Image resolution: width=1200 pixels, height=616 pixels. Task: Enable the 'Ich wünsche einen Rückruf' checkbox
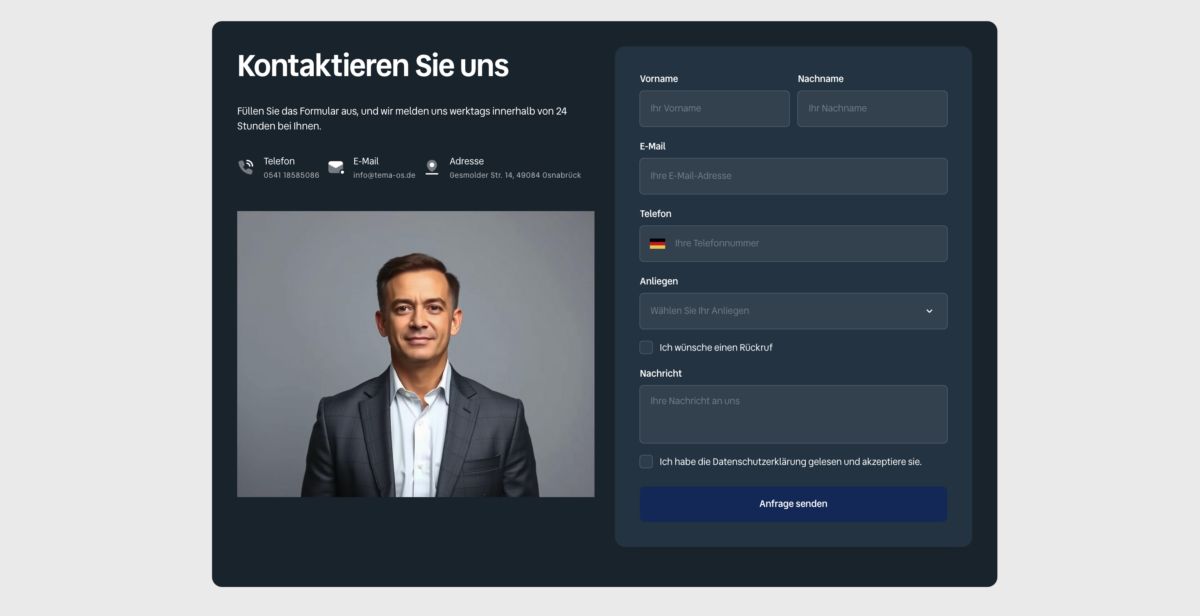point(646,347)
